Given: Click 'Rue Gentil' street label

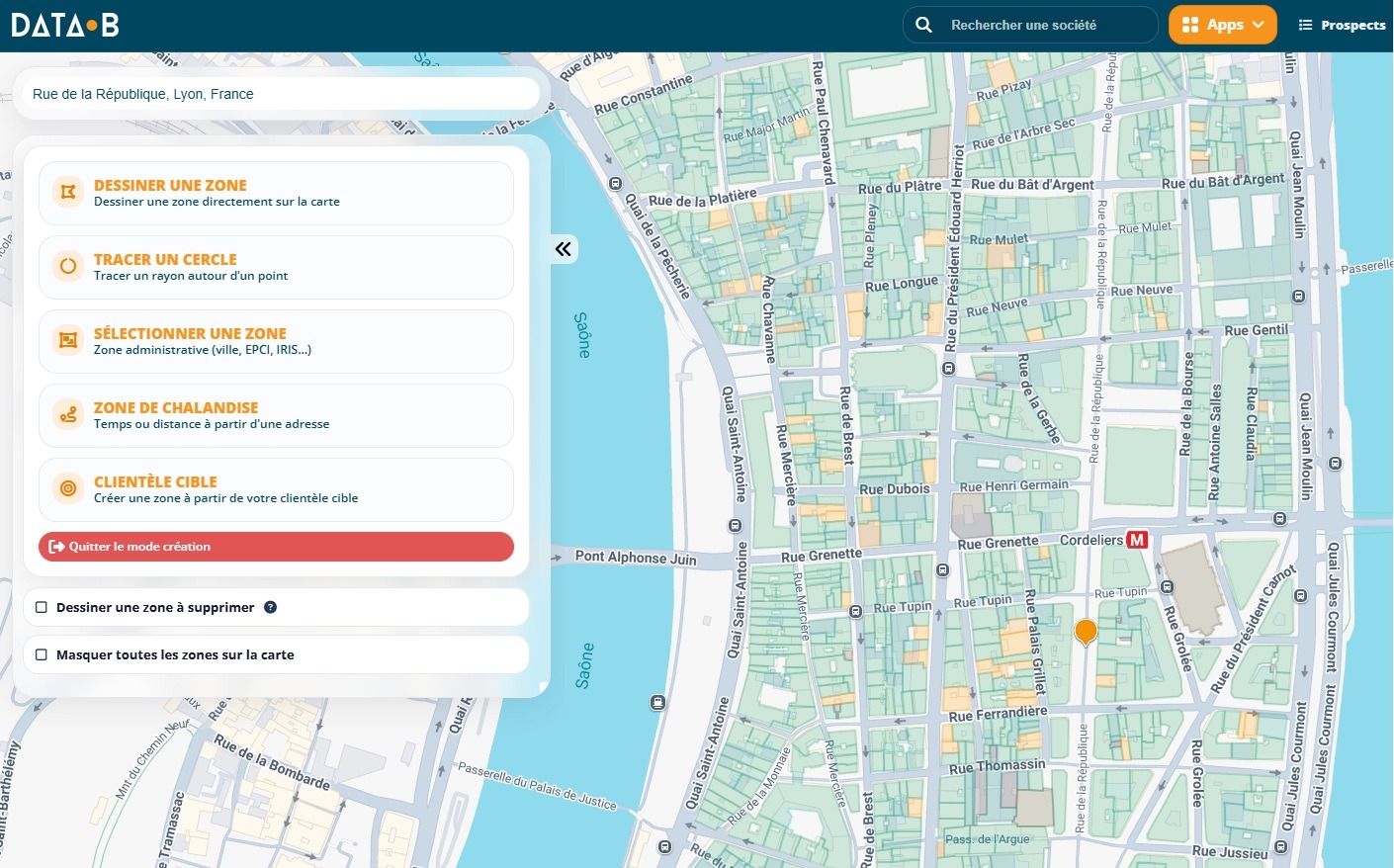Looking at the screenshot, I should [1257, 330].
